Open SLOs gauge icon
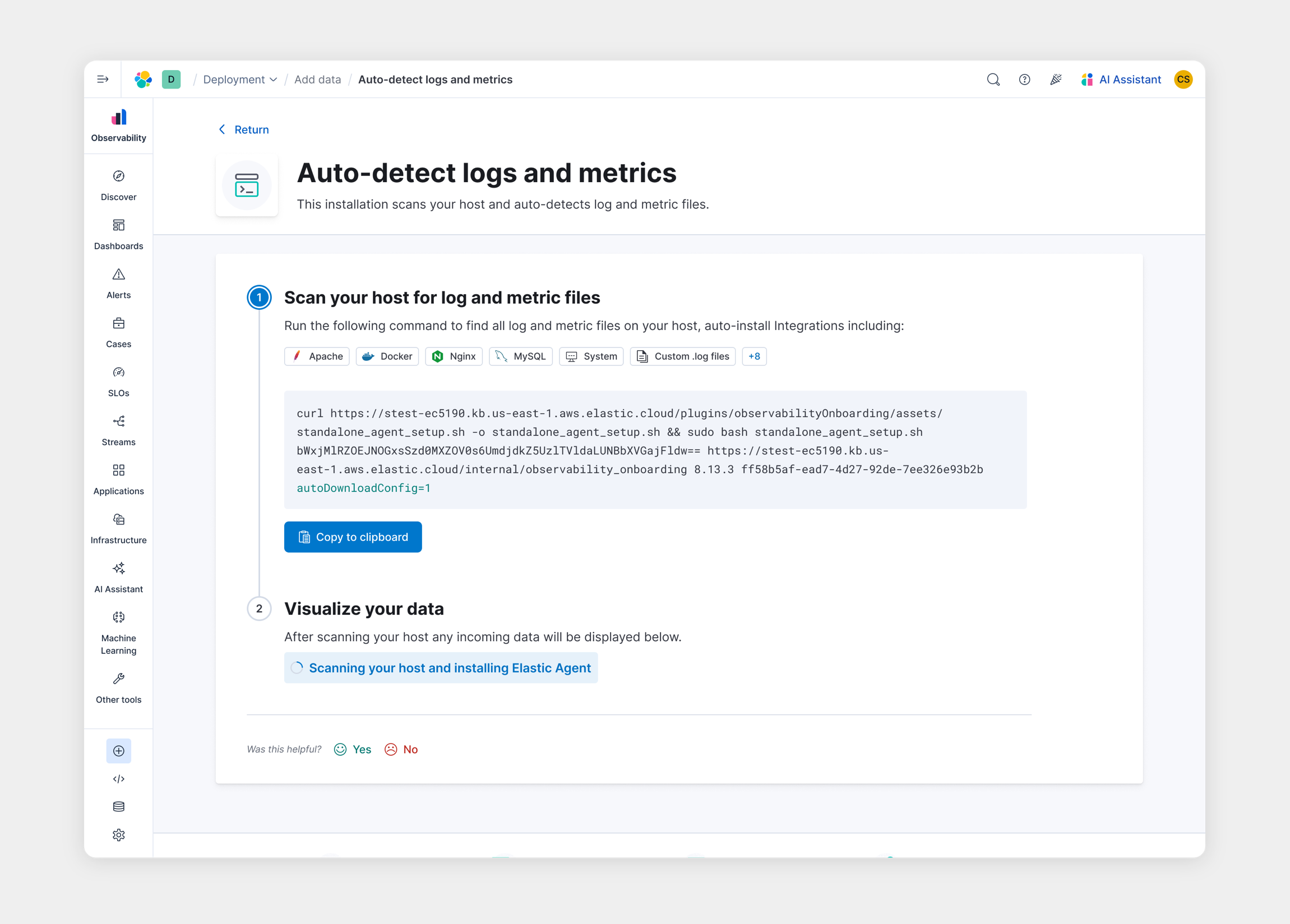Viewport: 1290px width, 924px height. coord(118,373)
